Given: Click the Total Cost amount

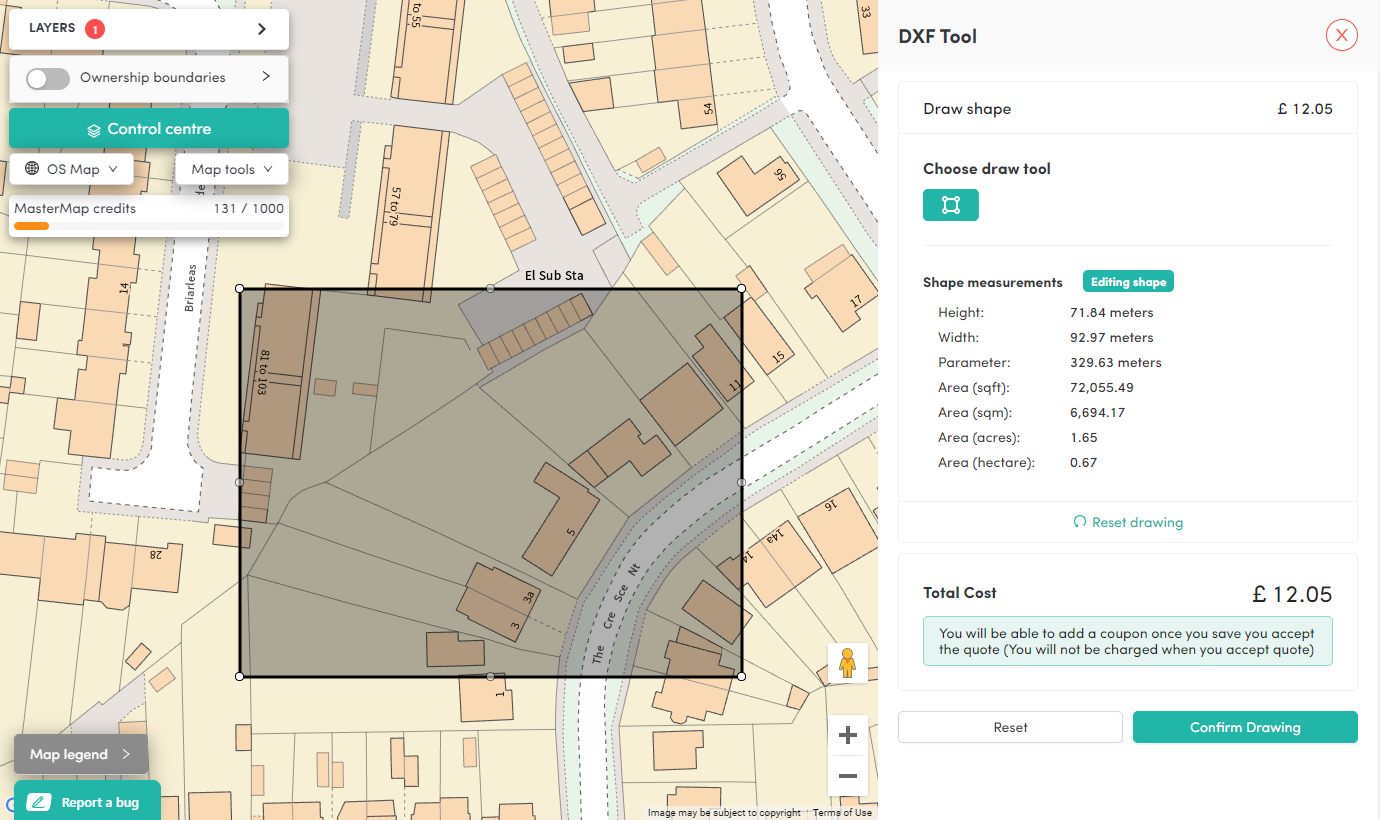Looking at the screenshot, I should click(x=1292, y=594).
